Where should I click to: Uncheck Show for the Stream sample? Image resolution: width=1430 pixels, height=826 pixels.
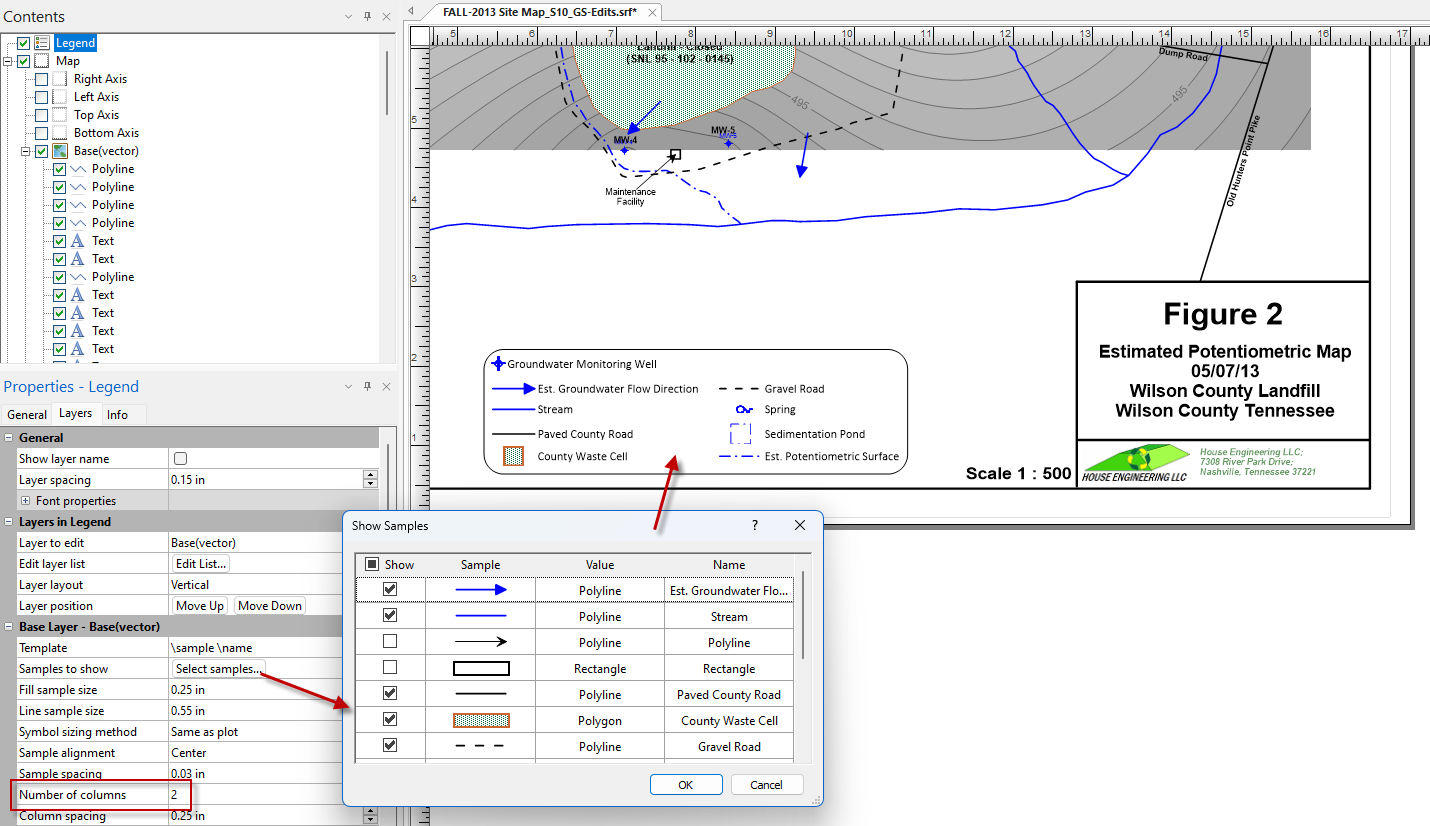390,616
